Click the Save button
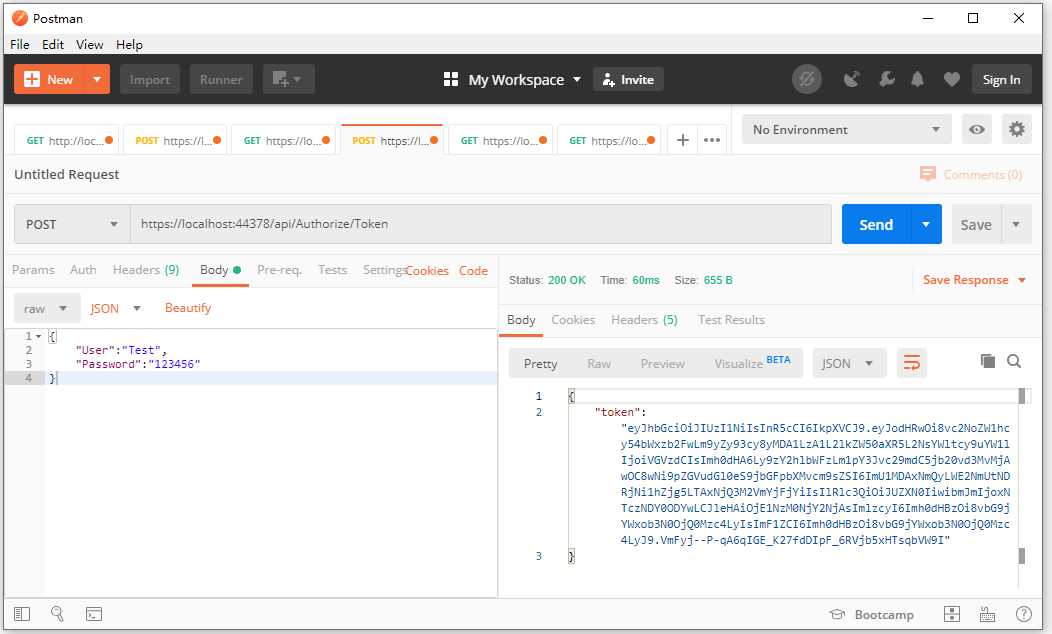The width and height of the screenshot is (1052, 634). coord(976,224)
